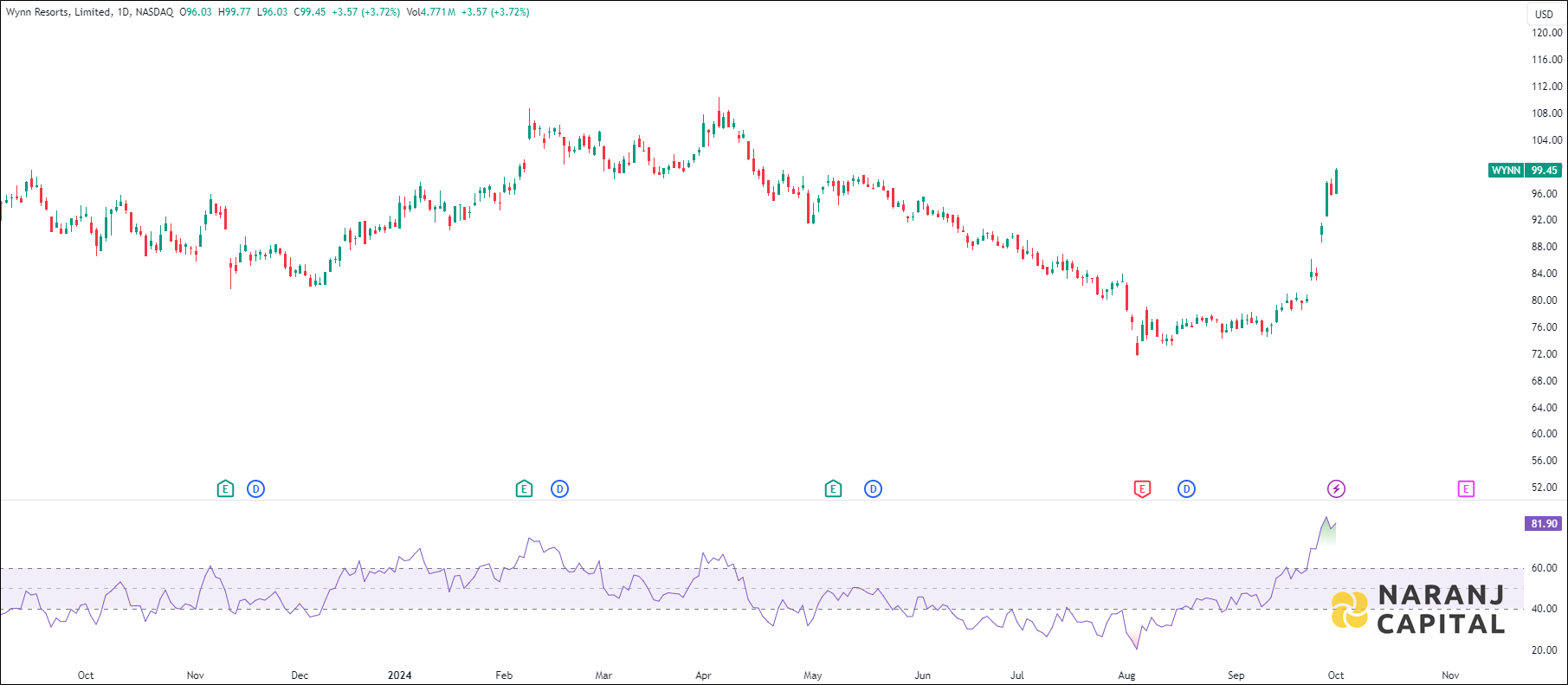
Task: Click the Vol 4.771M volume reading
Action: (430, 12)
